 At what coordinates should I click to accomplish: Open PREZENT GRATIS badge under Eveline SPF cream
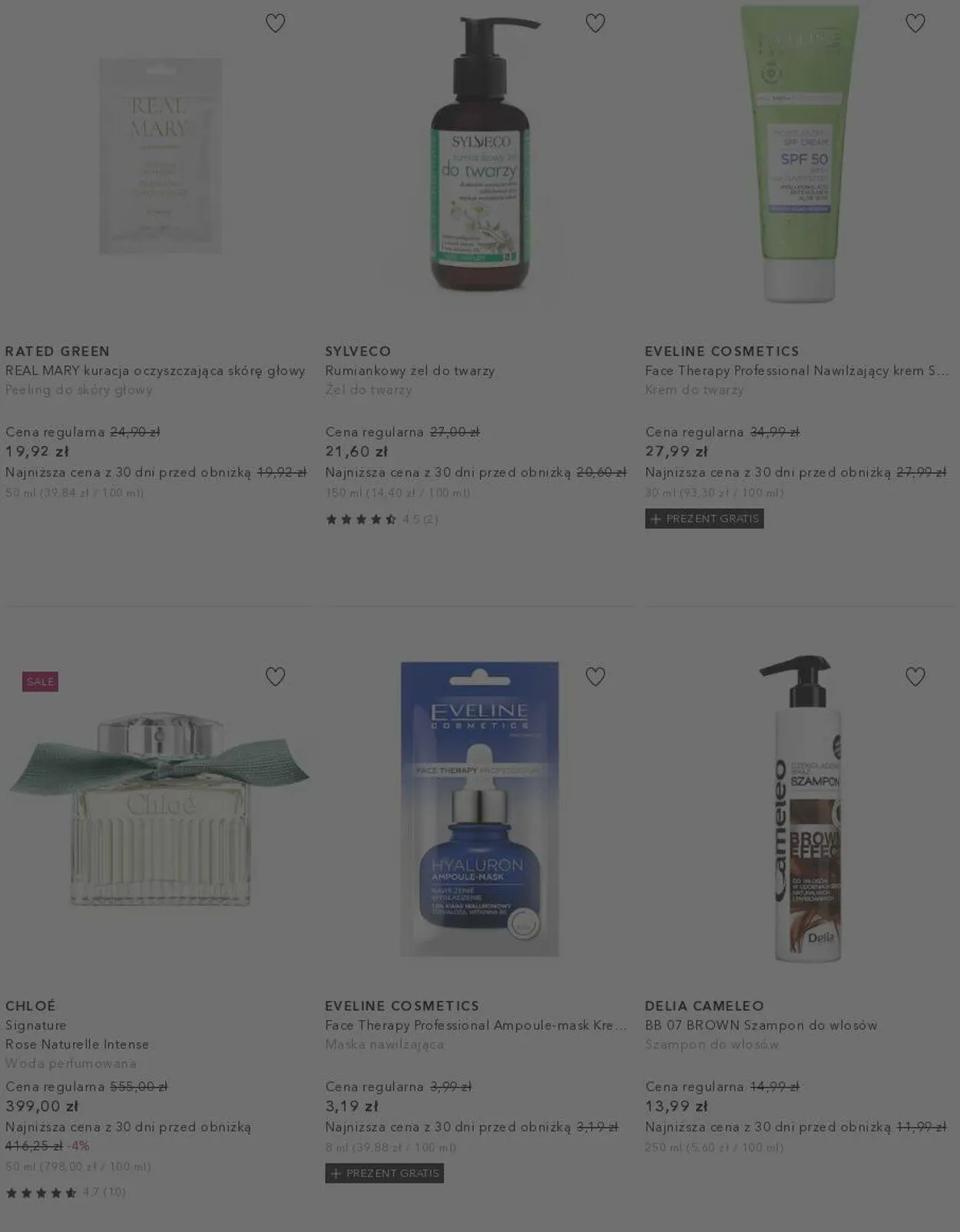click(x=704, y=519)
